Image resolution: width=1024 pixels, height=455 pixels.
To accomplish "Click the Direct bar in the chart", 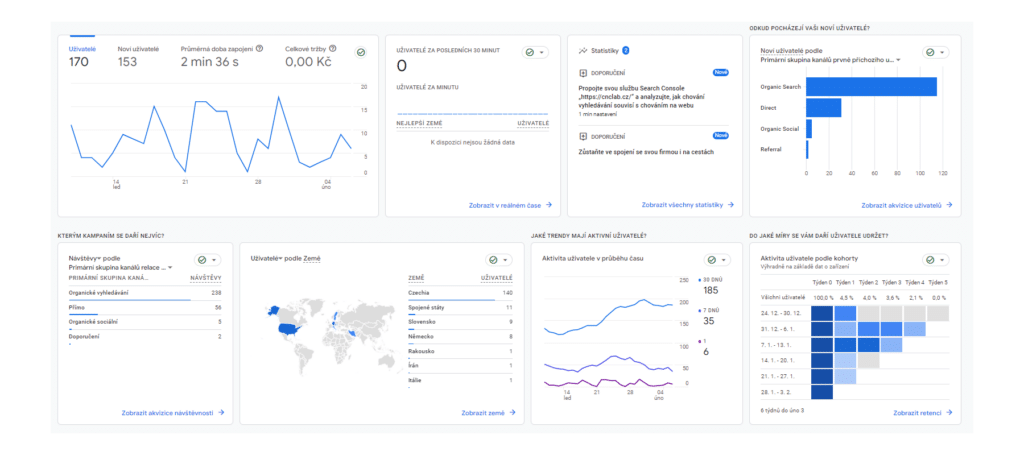I will pyautogui.click(x=824, y=108).
